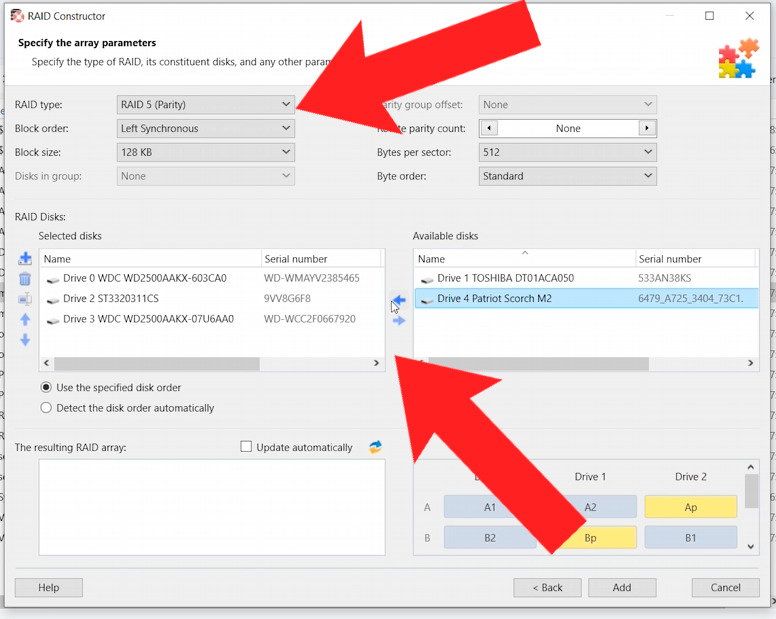The image size is (776, 619).
Task: Click the RAID Constructor title bar app icon
Action: pos(17,16)
